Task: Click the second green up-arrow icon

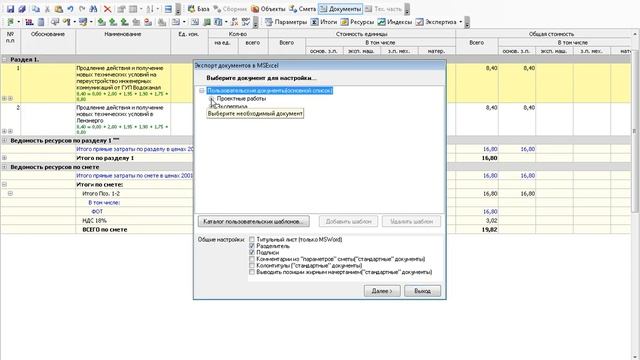Action: pyautogui.click(x=113, y=22)
